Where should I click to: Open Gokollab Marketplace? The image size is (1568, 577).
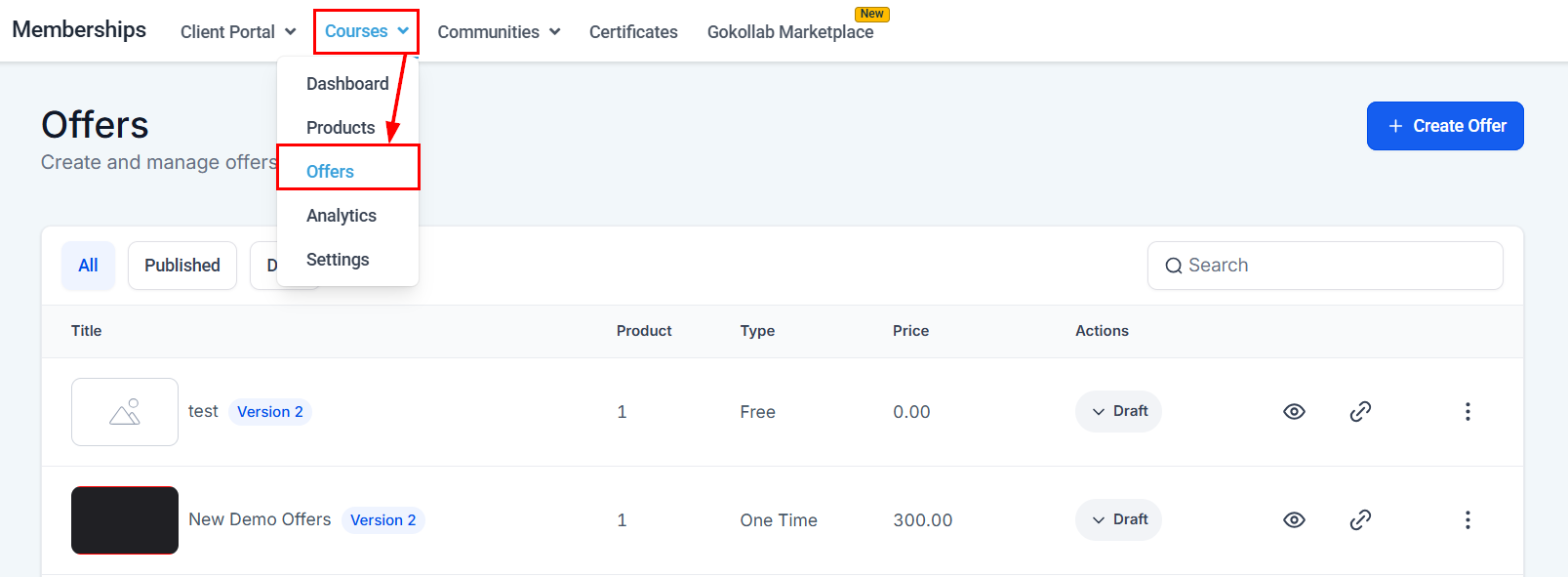click(x=790, y=32)
